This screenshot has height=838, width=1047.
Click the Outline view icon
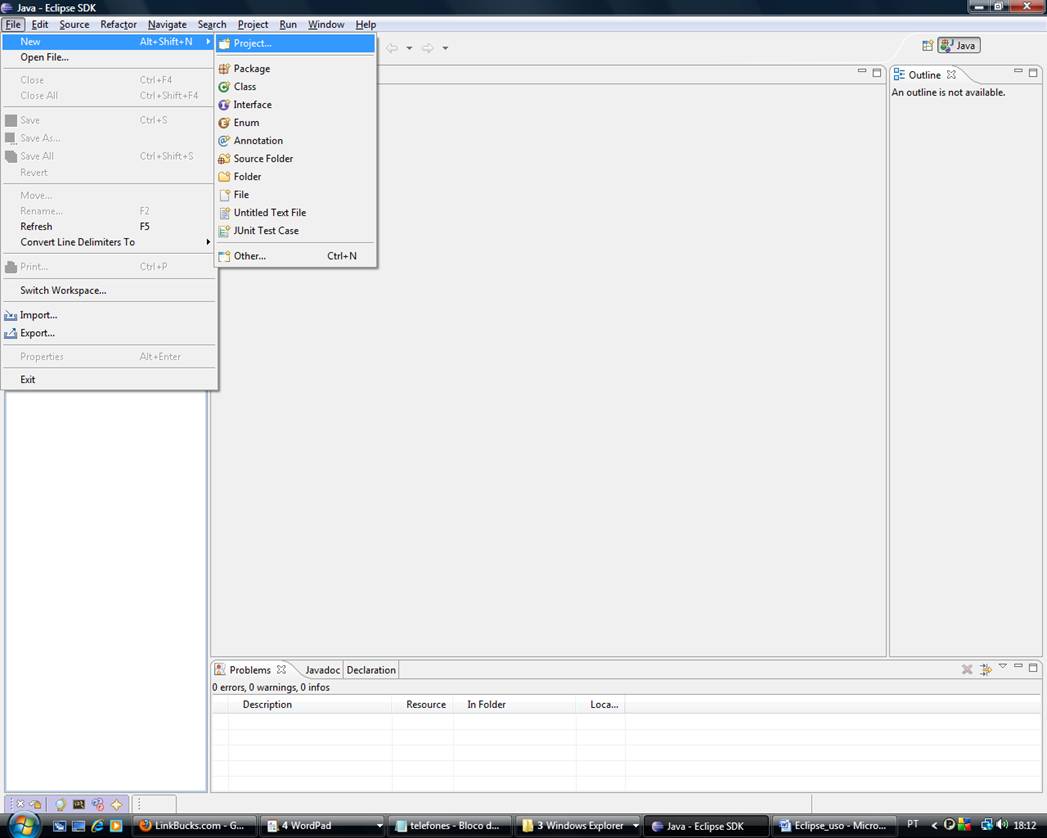pos(899,75)
